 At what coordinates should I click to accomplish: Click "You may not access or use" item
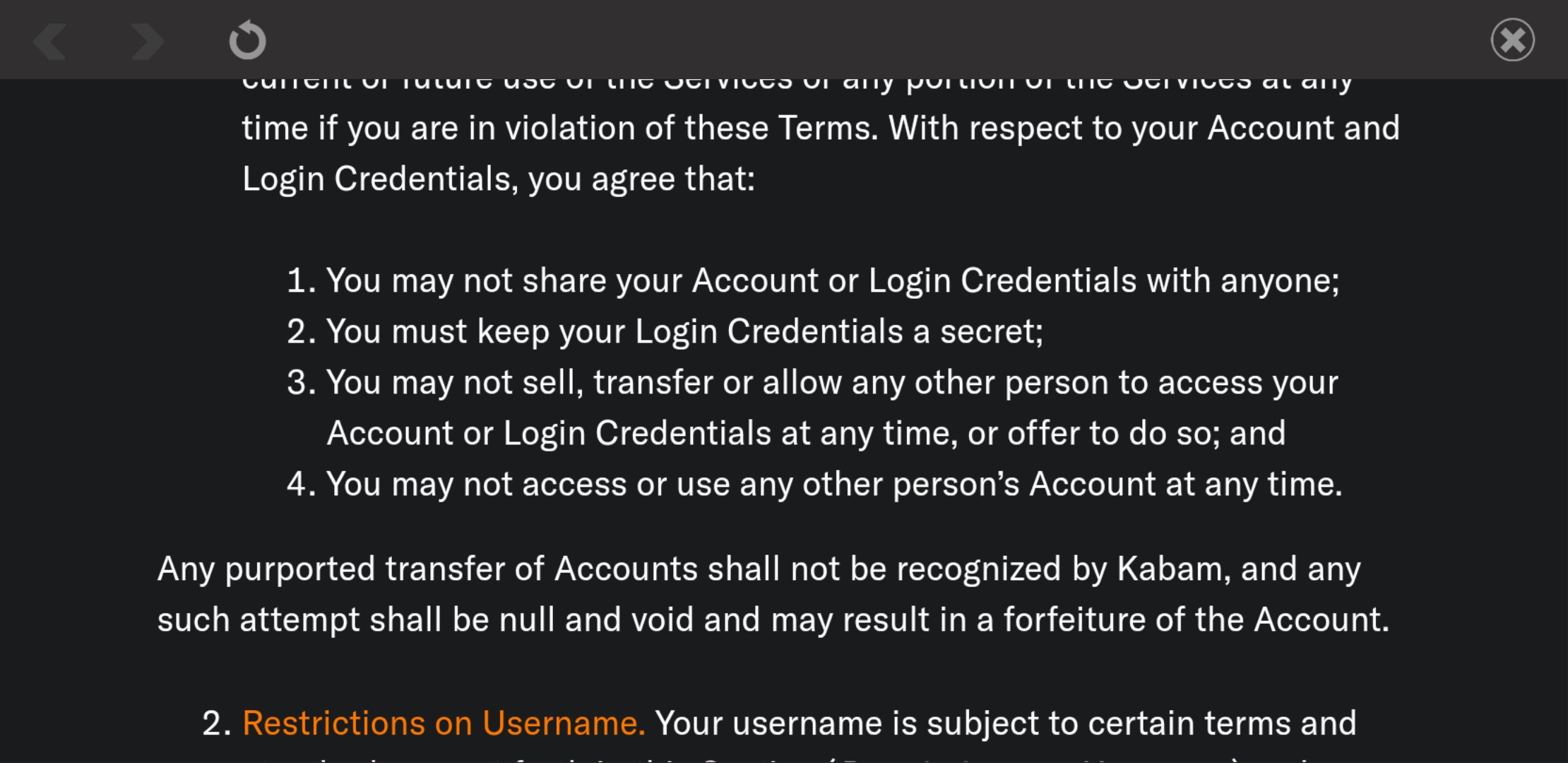(833, 485)
